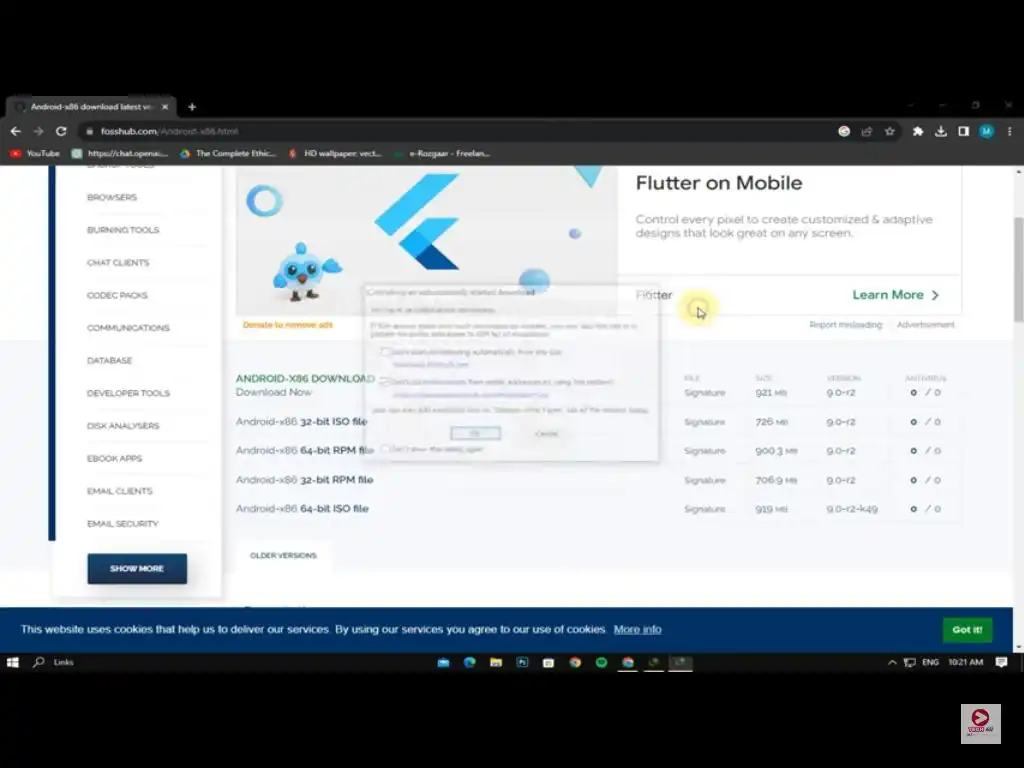Viewport: 1024px width, 768px height.
Task: Open Signature for 64-bit RPM row
Action: [705, 451]
